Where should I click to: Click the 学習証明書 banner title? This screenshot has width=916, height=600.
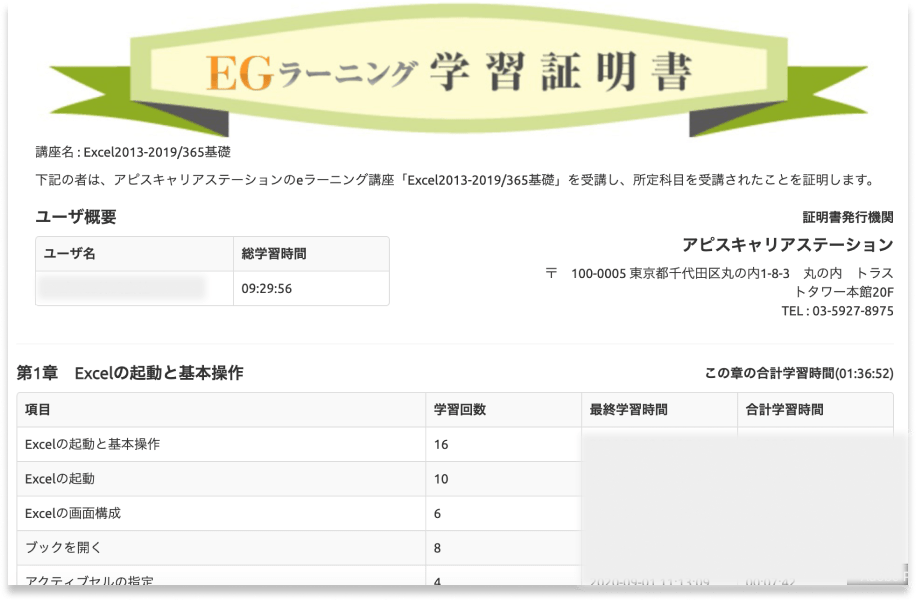(x=562, y=72)
